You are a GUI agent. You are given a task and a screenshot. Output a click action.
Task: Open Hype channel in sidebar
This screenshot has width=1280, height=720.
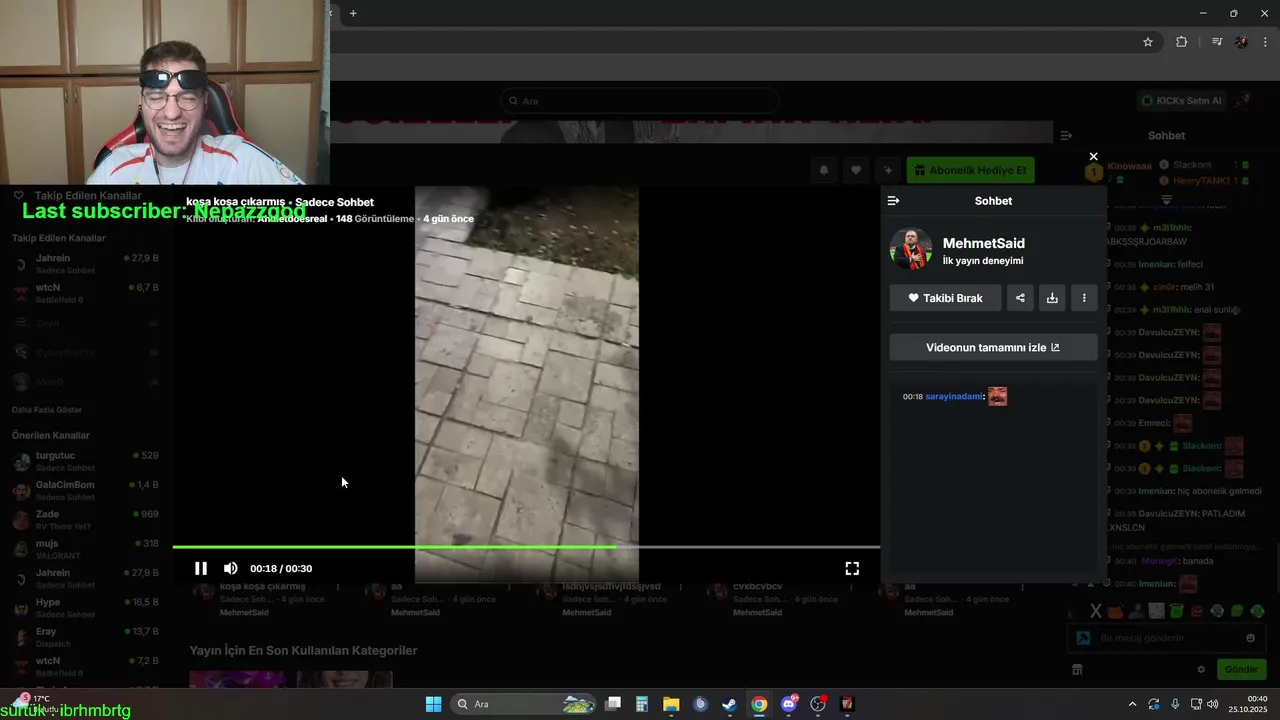[86, 608]
